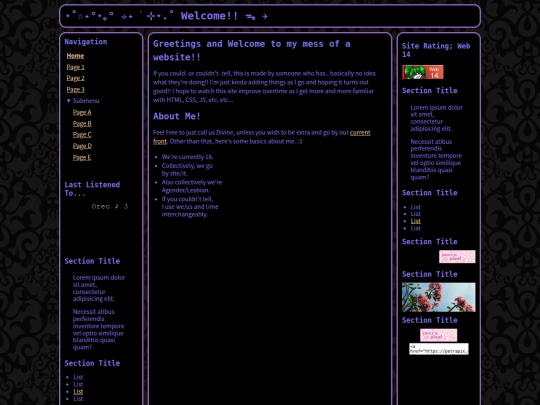Go to Page 1 link
The image size is (540, 405).
pos(75,67)
